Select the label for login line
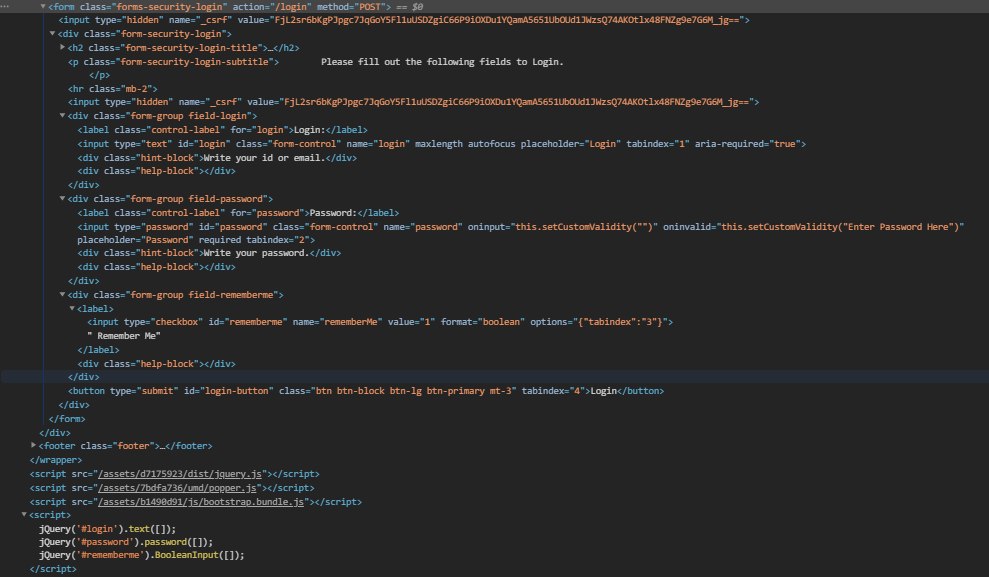The height and width of the screenshot is (577, 989). (222, 130)
